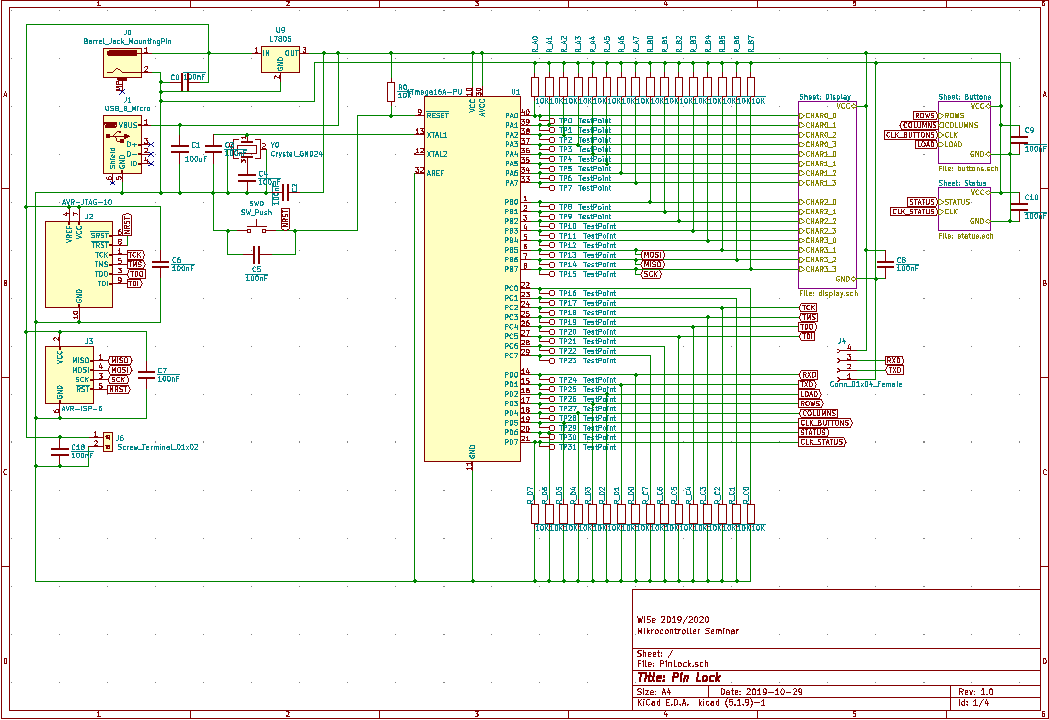Select the AVR-ISP-6 header J3
Image resolution: width=1049 pixels, height=720 pixels.
click(73, 375)
